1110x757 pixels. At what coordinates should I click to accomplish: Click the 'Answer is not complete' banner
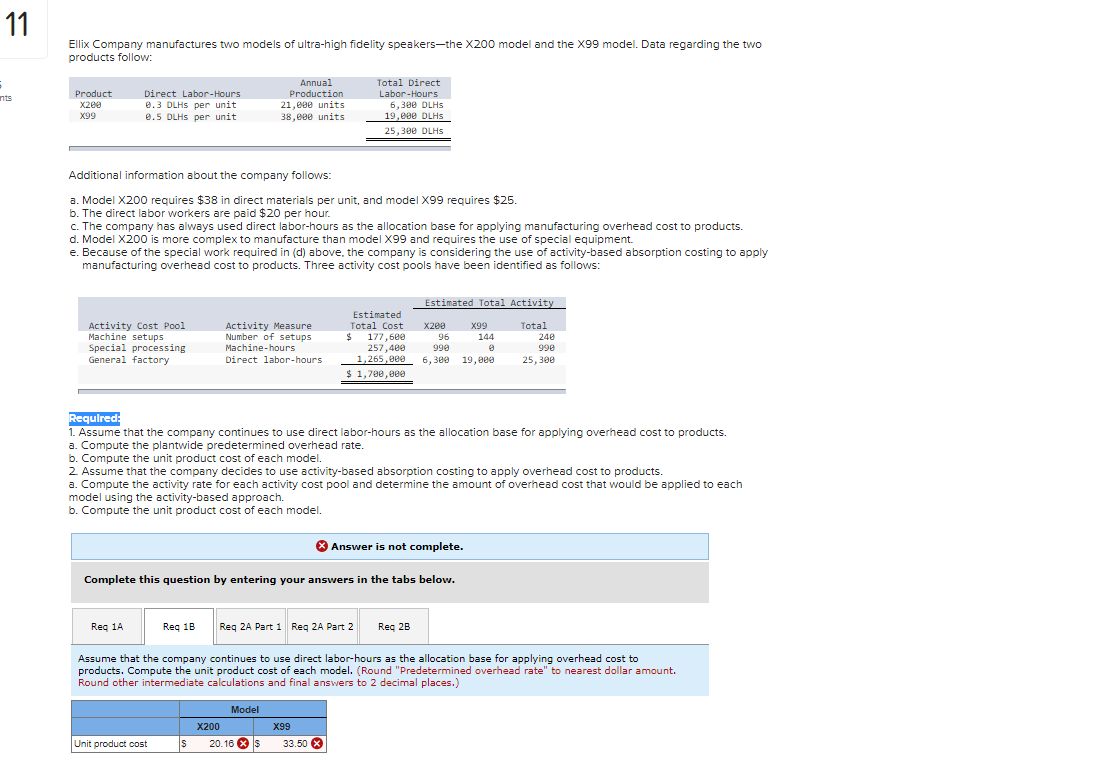[390, 546]
